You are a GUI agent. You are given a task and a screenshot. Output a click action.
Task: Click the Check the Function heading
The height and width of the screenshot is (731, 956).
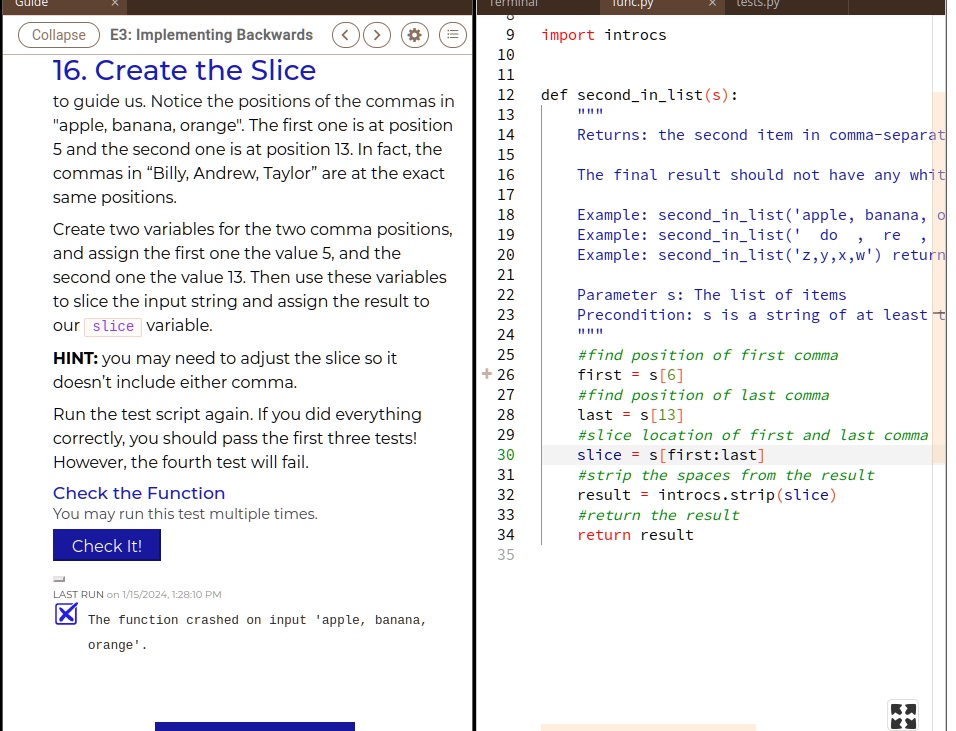[139, 493]
